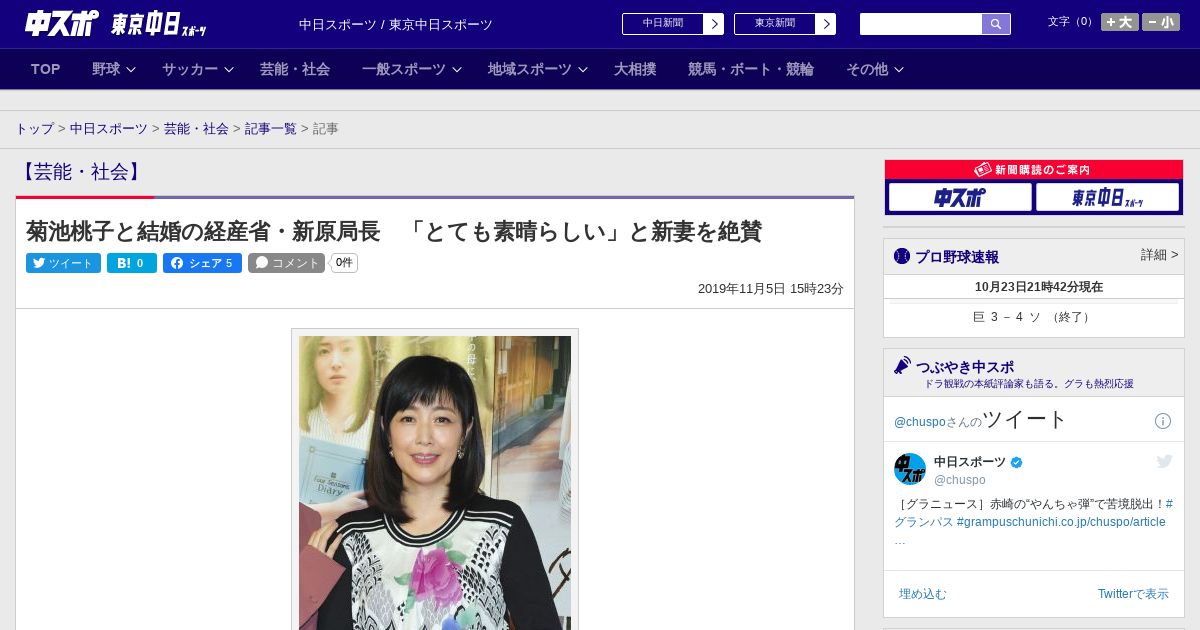Focus the header search field
1200x630 pixels.
click(x=921, y=24)
